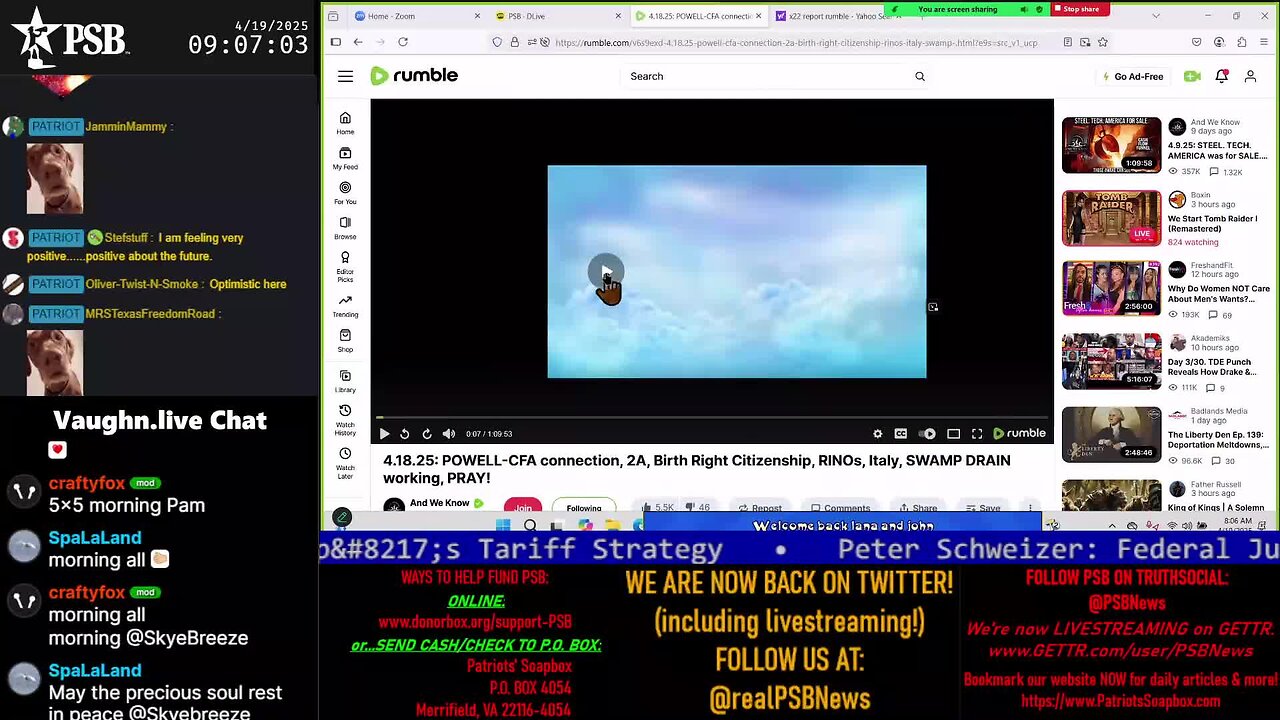This screenshot has height=720, width=1280.
Task: Open My Feed in the sidebar
Action: [345, 158]
